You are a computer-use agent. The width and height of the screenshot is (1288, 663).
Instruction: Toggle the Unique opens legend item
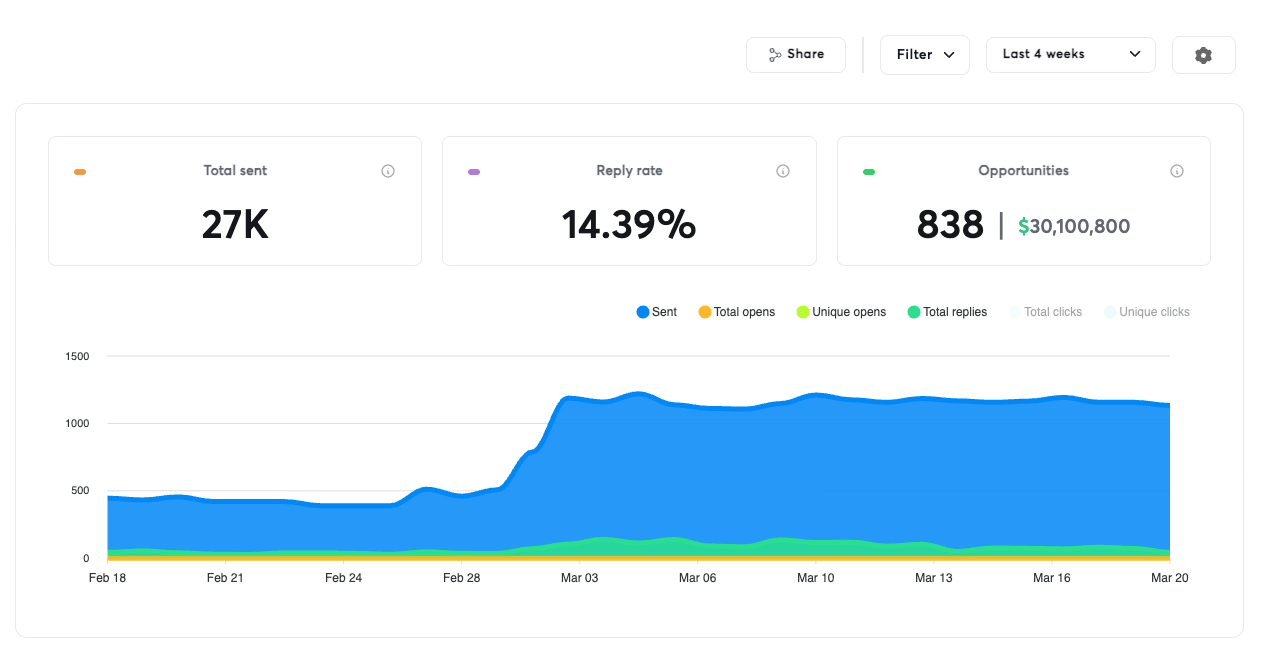[842, 311]
